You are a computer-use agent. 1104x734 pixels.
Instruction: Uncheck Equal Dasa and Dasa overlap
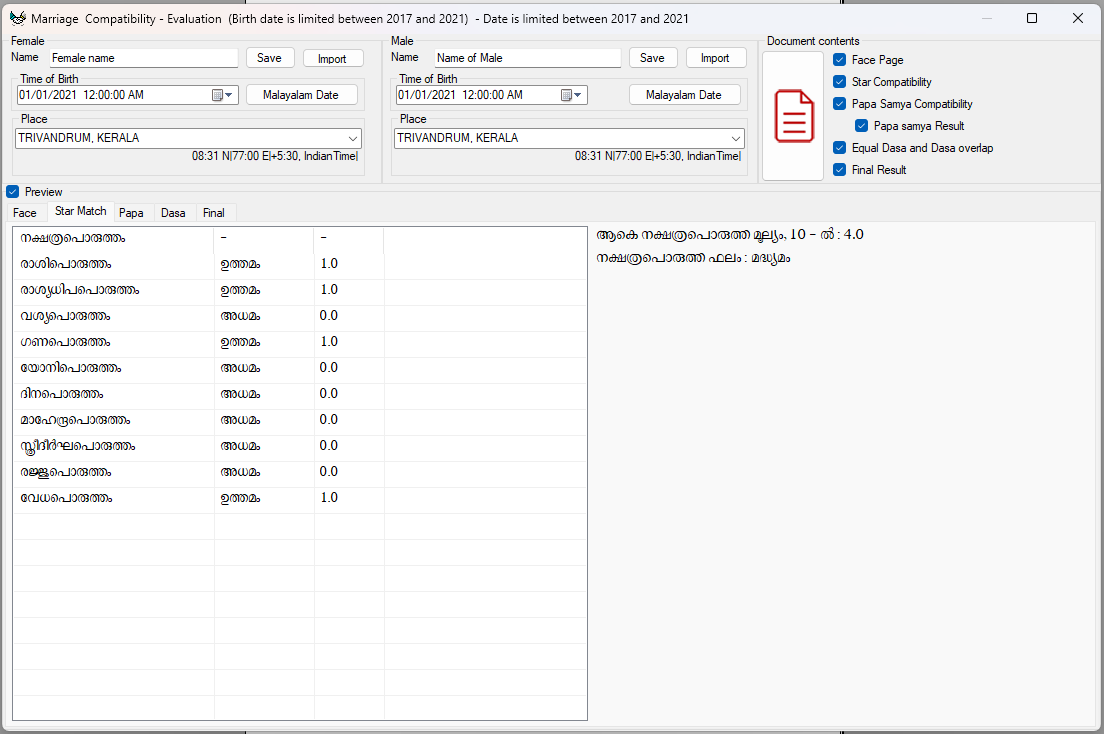(x=840, y=148)
